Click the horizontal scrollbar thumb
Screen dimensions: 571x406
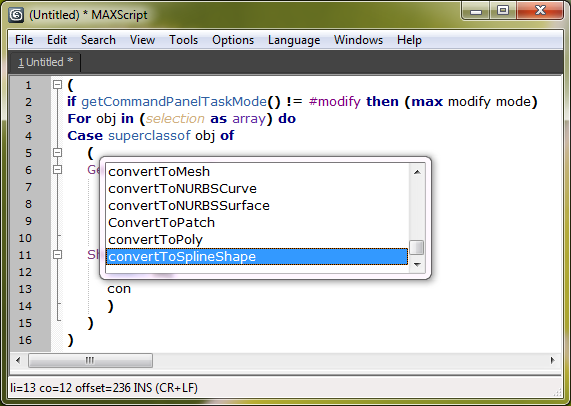90,360
